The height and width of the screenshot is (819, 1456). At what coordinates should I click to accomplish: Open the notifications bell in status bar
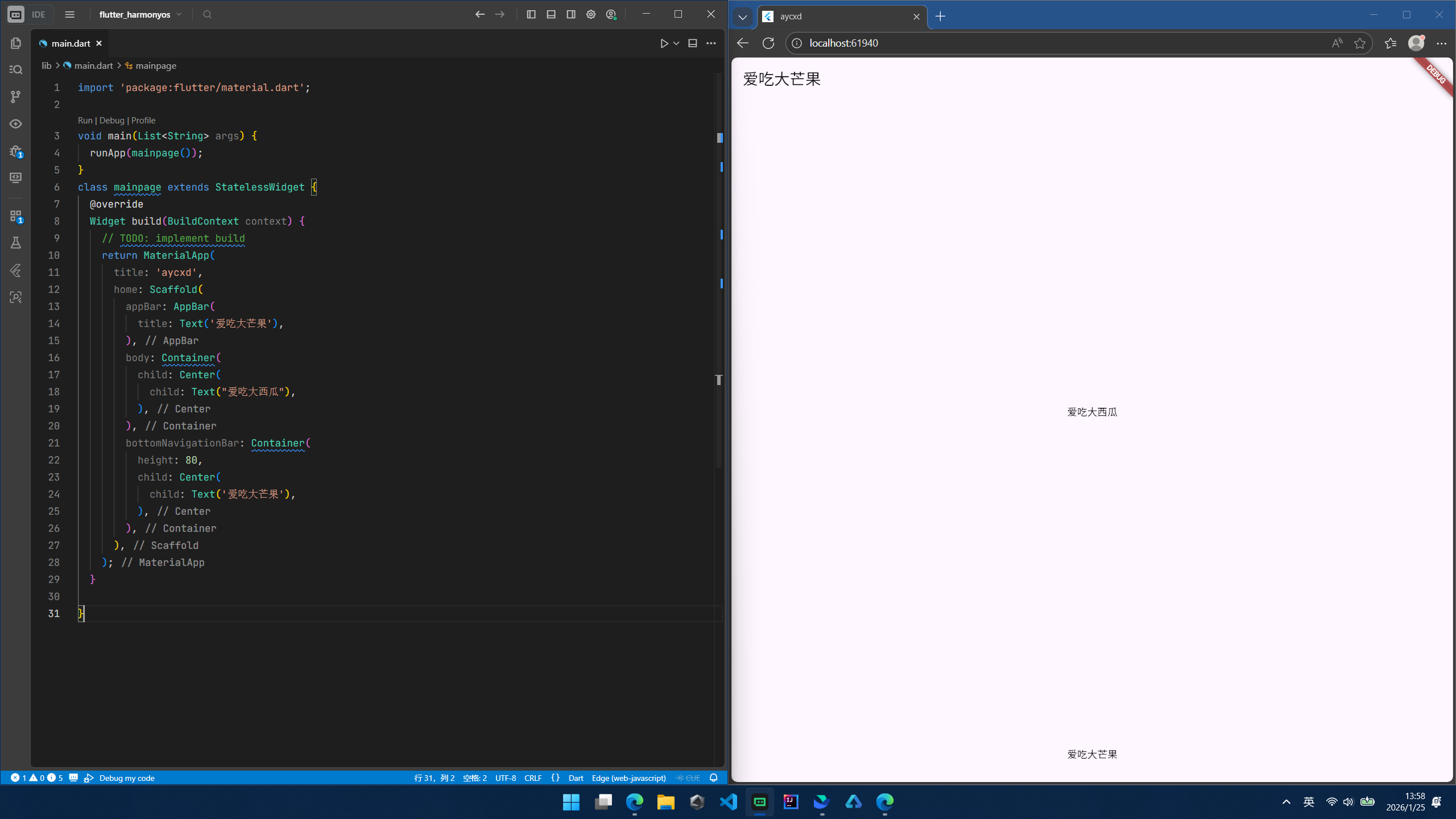point(714,777)
